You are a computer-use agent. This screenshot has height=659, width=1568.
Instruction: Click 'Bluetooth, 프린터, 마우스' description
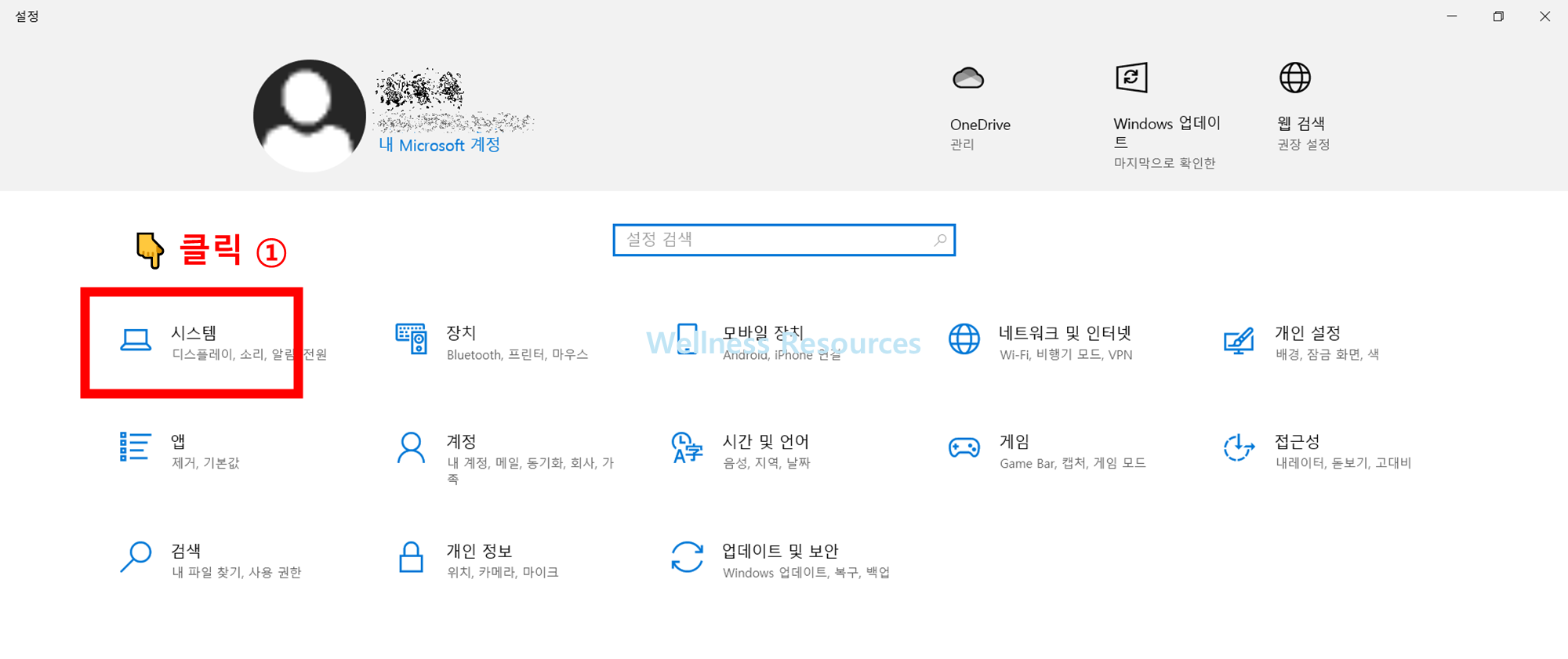[x=517, y=355]
